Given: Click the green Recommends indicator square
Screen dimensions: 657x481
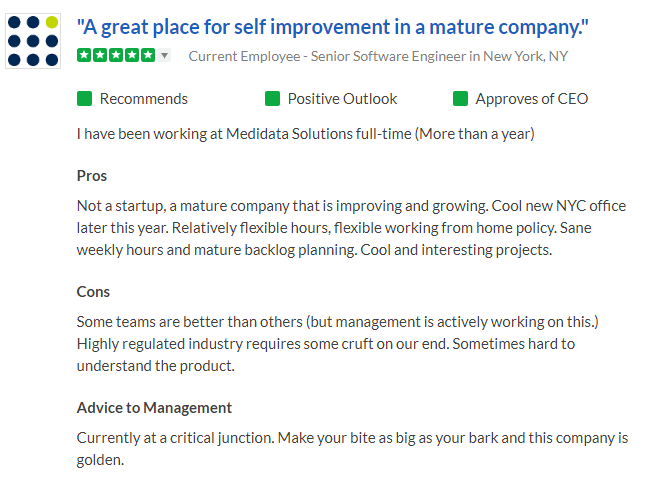Looking at the screenshot, I should point(84,99).
